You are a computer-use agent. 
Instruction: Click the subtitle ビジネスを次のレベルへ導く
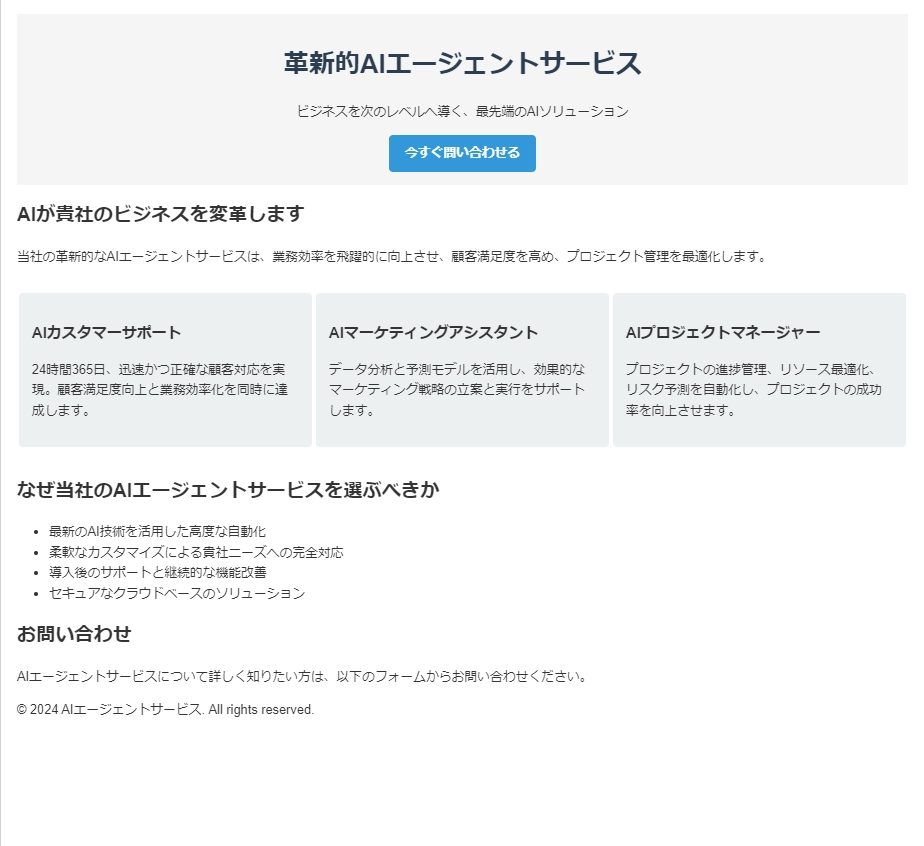coord(462,111)
